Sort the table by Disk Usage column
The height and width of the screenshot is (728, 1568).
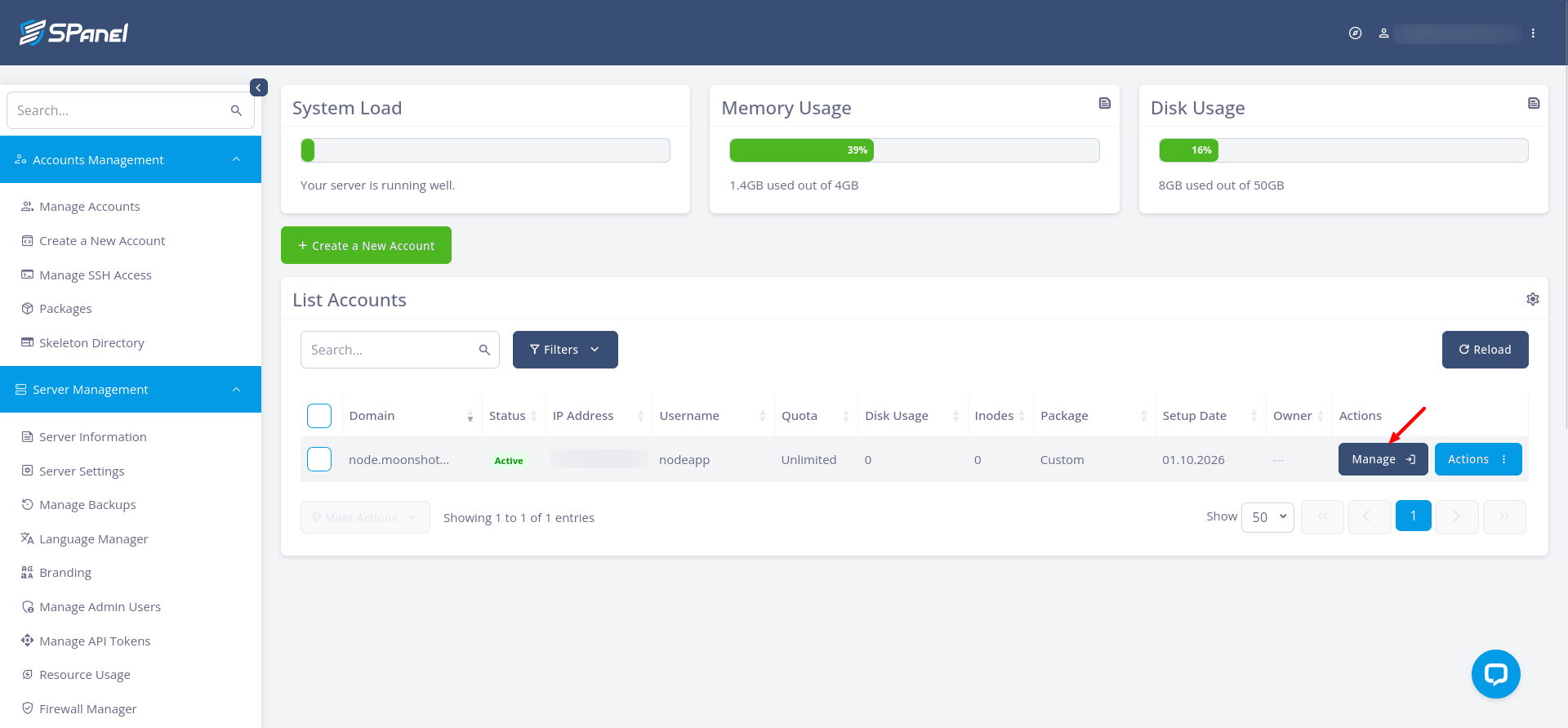912,416
